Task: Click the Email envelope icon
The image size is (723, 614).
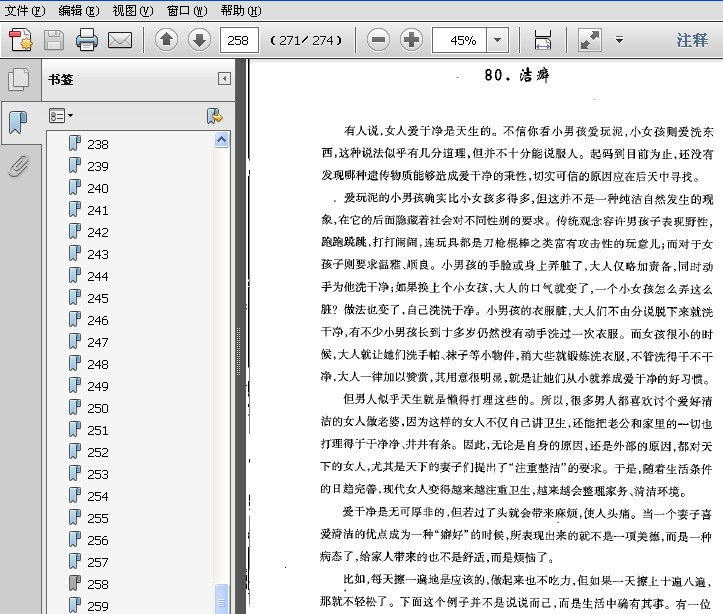Action: coord(120,40)
